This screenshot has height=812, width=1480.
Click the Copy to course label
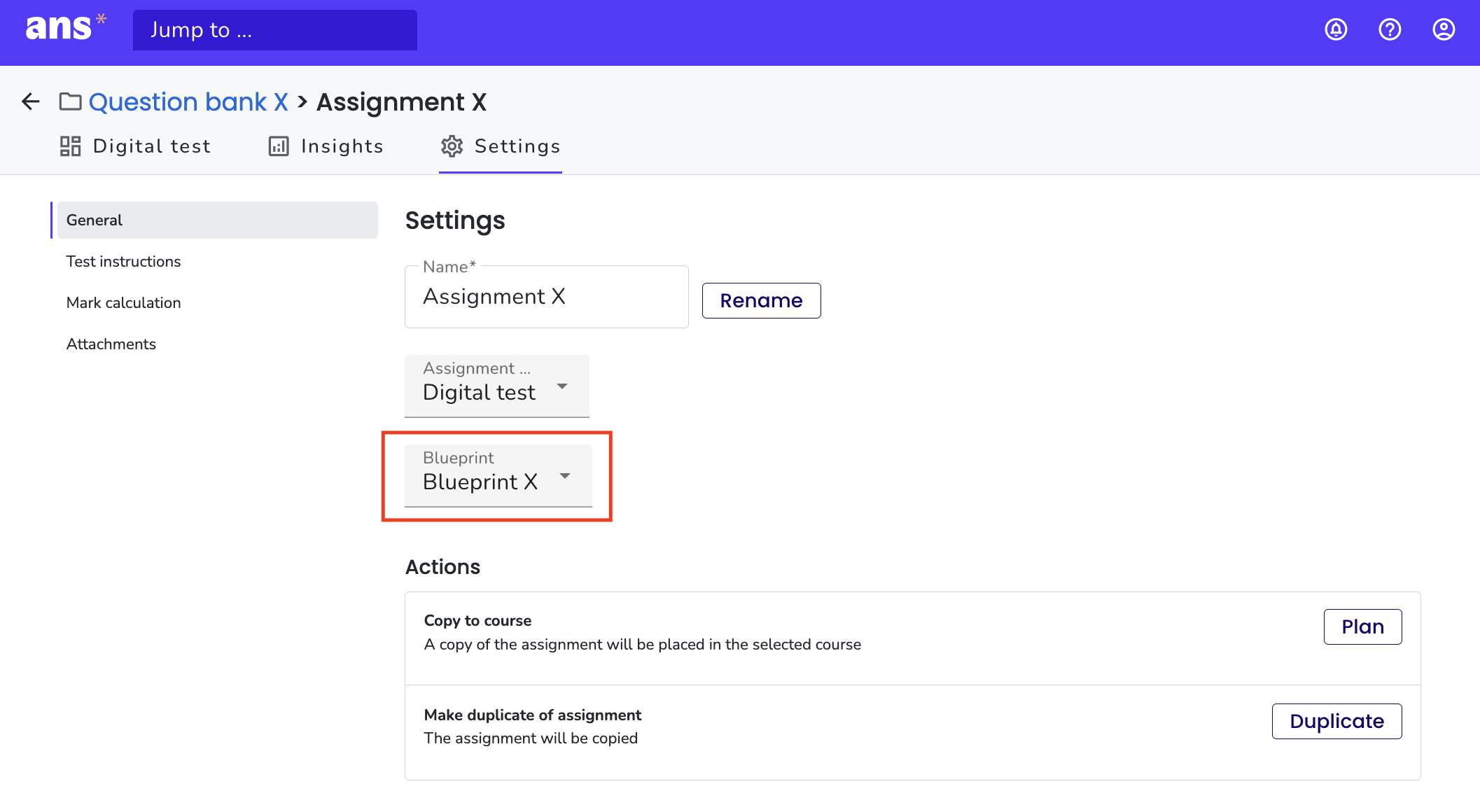(477, 620)
